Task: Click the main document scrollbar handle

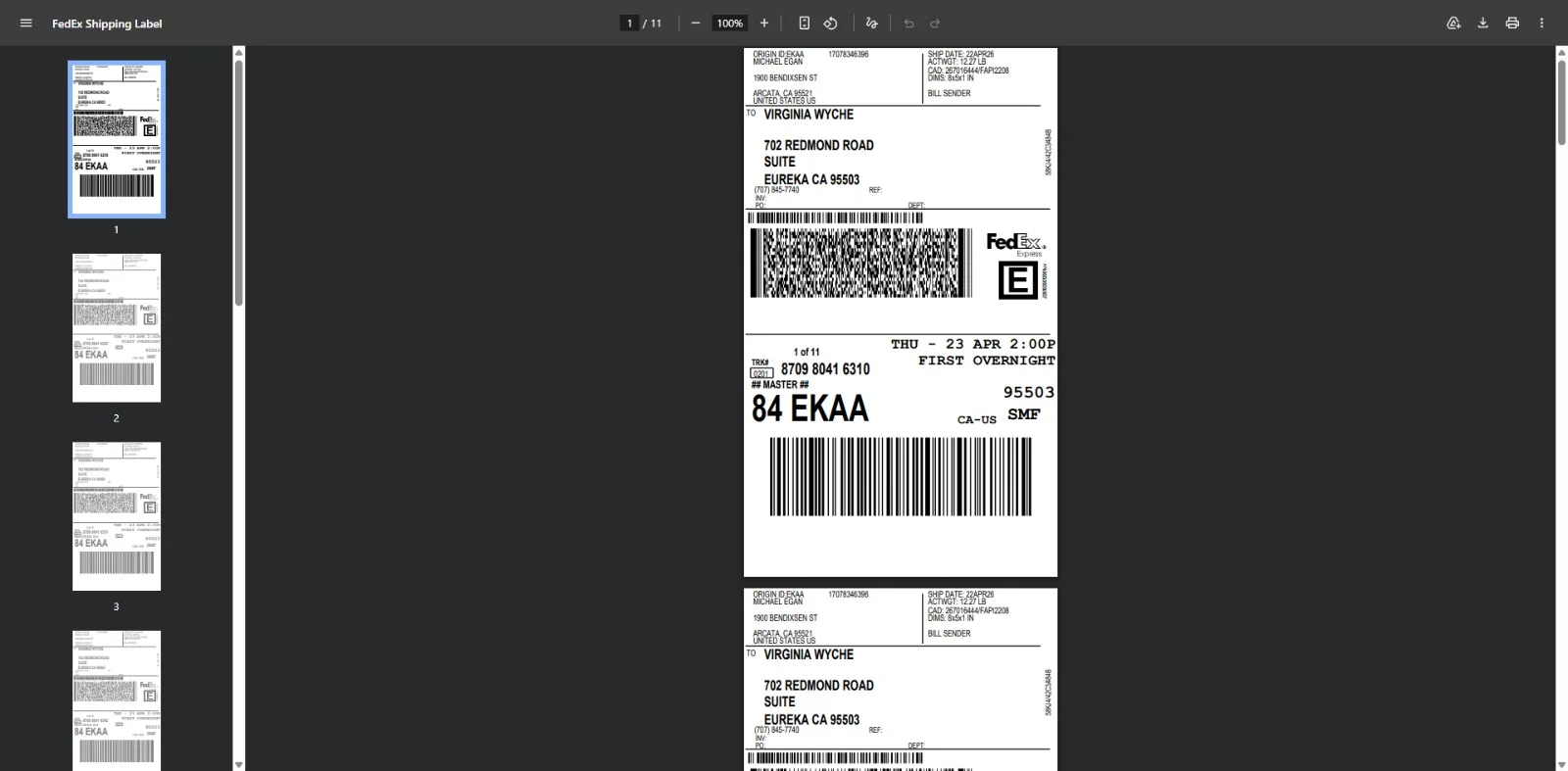Action: point(1562,102)
